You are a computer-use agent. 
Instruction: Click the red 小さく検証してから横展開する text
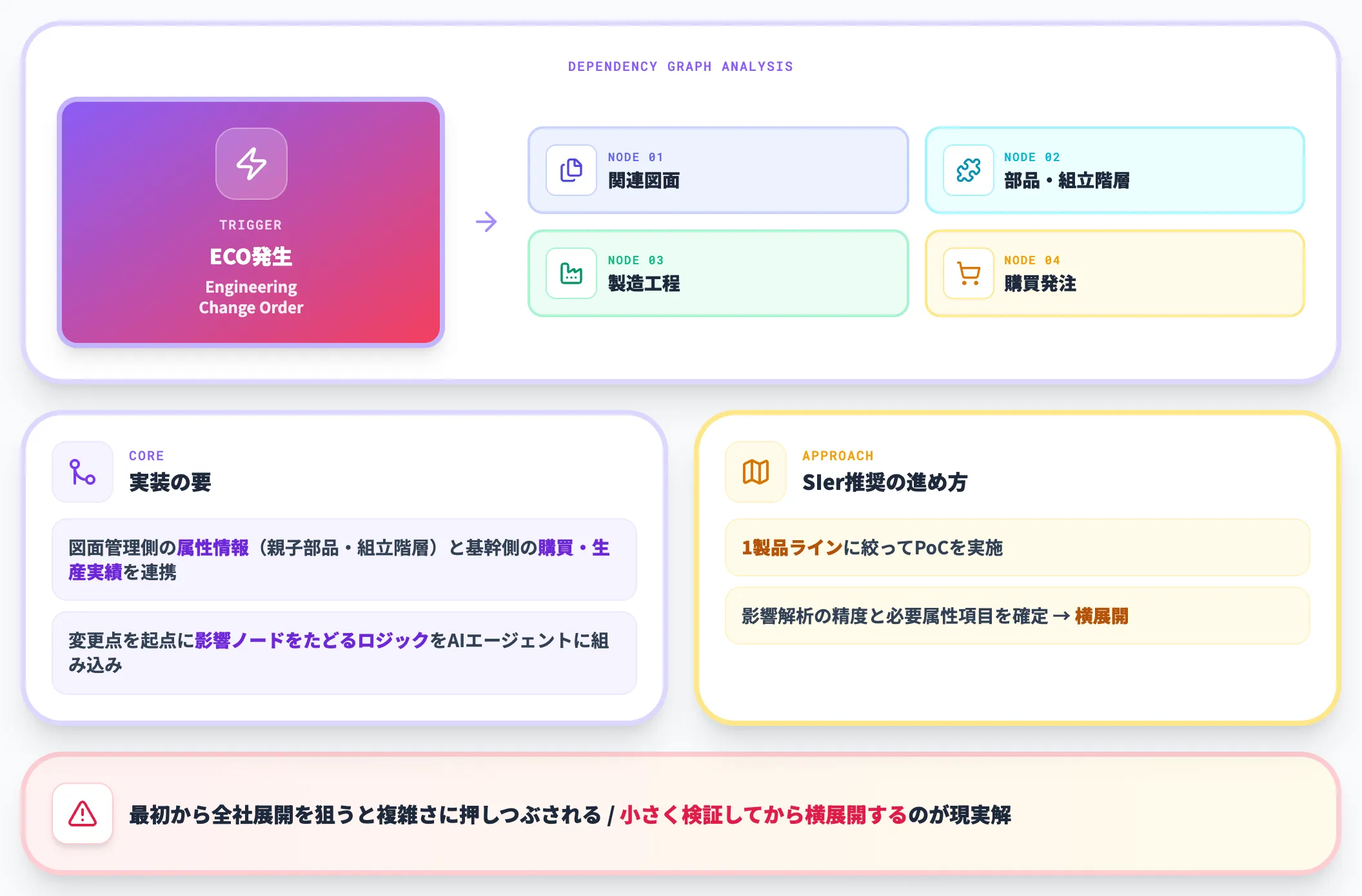764,815
